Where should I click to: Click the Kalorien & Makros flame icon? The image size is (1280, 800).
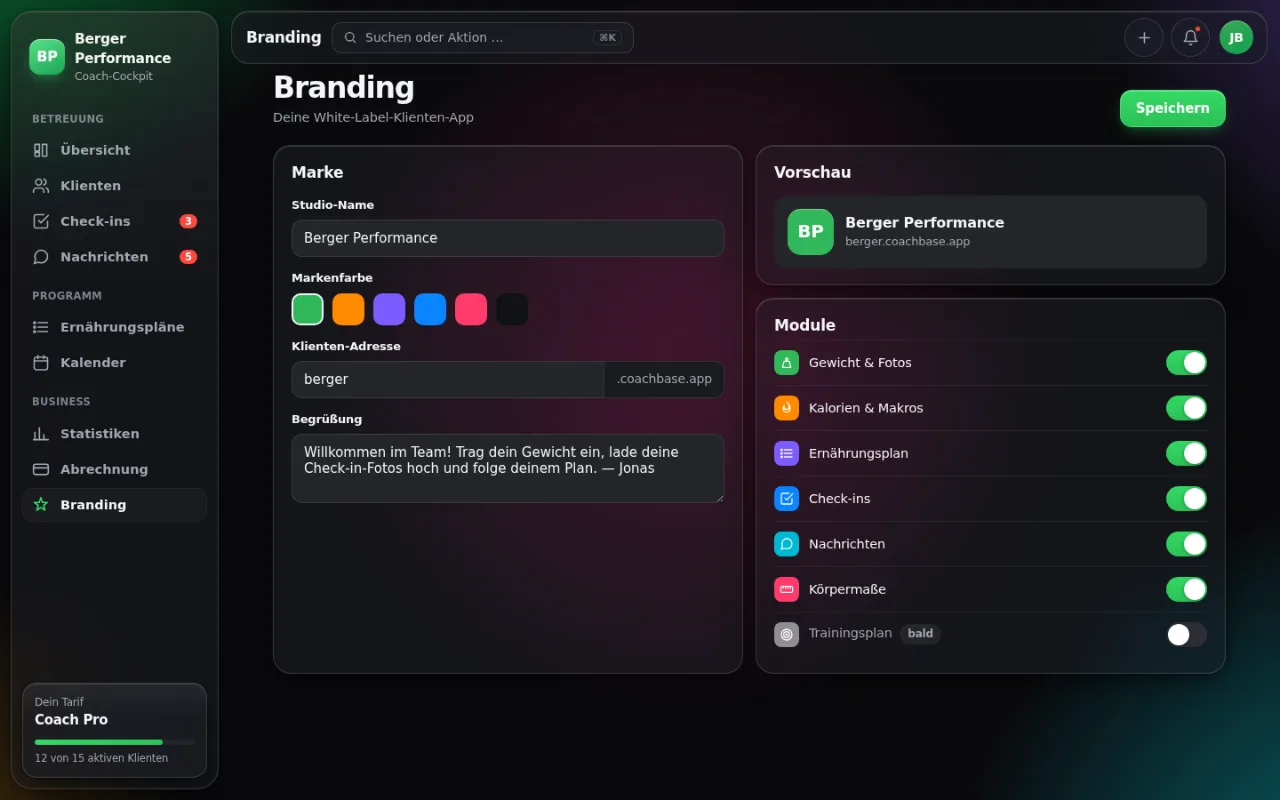(786, 408)
